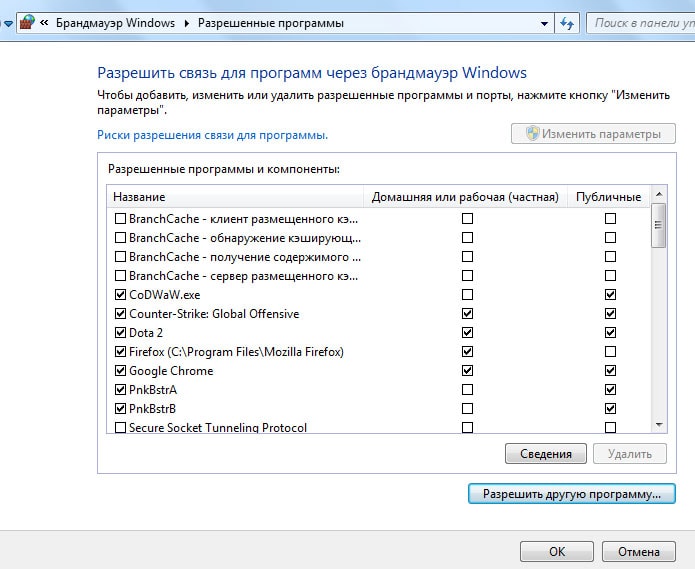Click the Название column header
The width and height of the screenshot is (695, 569).
tap(235, 197)
